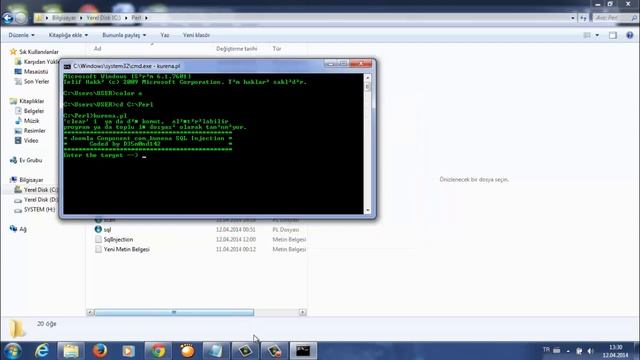The height and width of the screenshot is (360, 640).
Task: Select Kitaplıklar in navigation pane
Action: click(31, 101)
